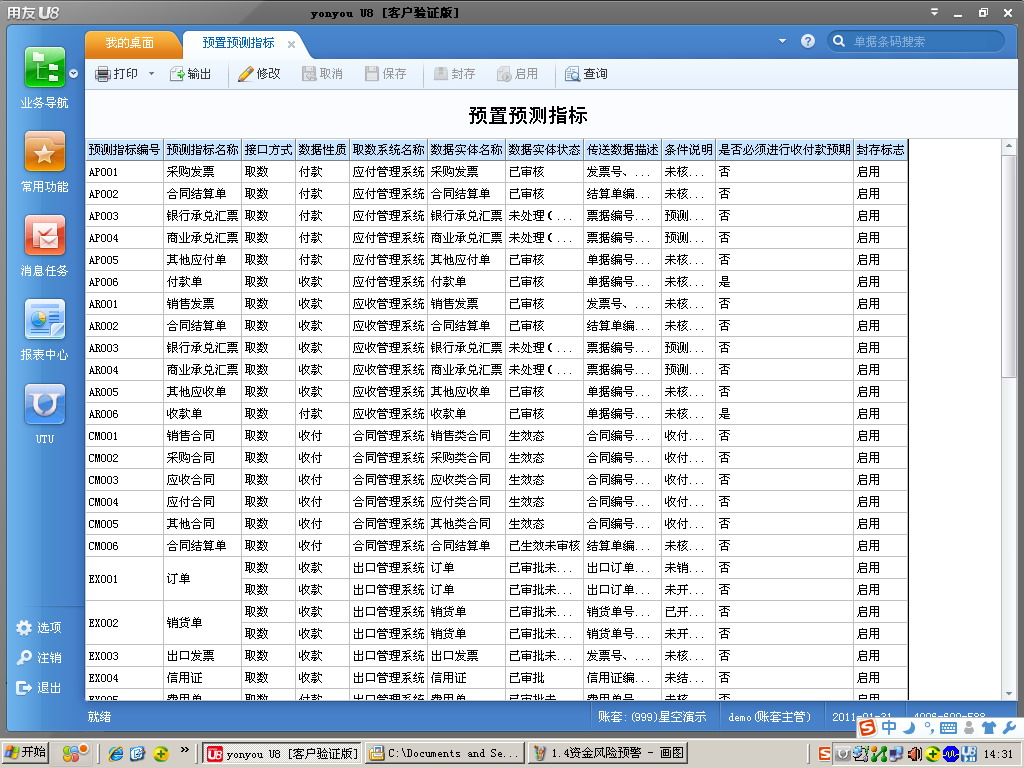Run 查询 query from the toolbar
Viewport: 1024px width, 768px height.
pos(586,74)
